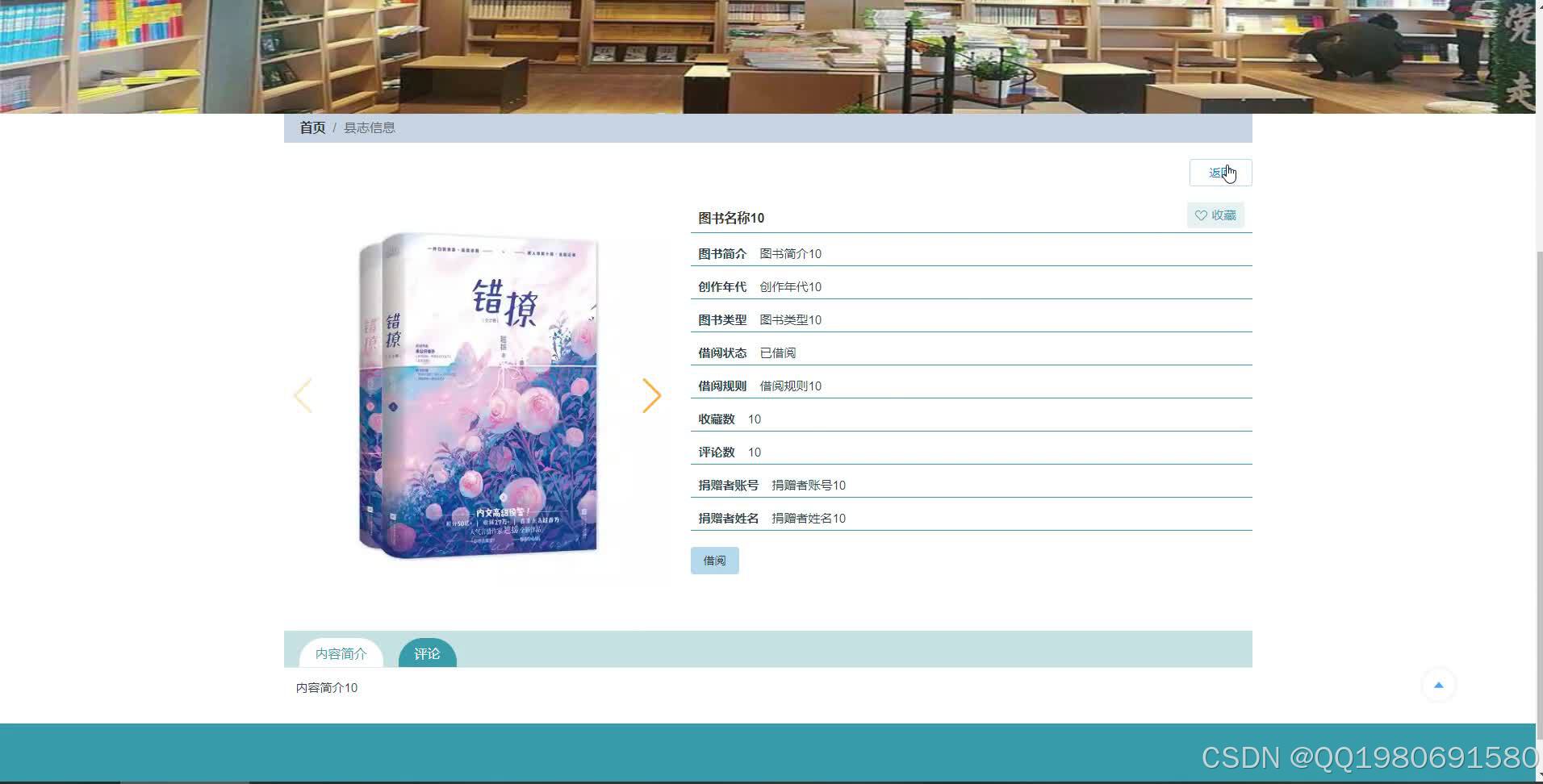Switch to the 评论 comments tab
This screenshot has height=784, width=1543.
click(x=427, y=653)
